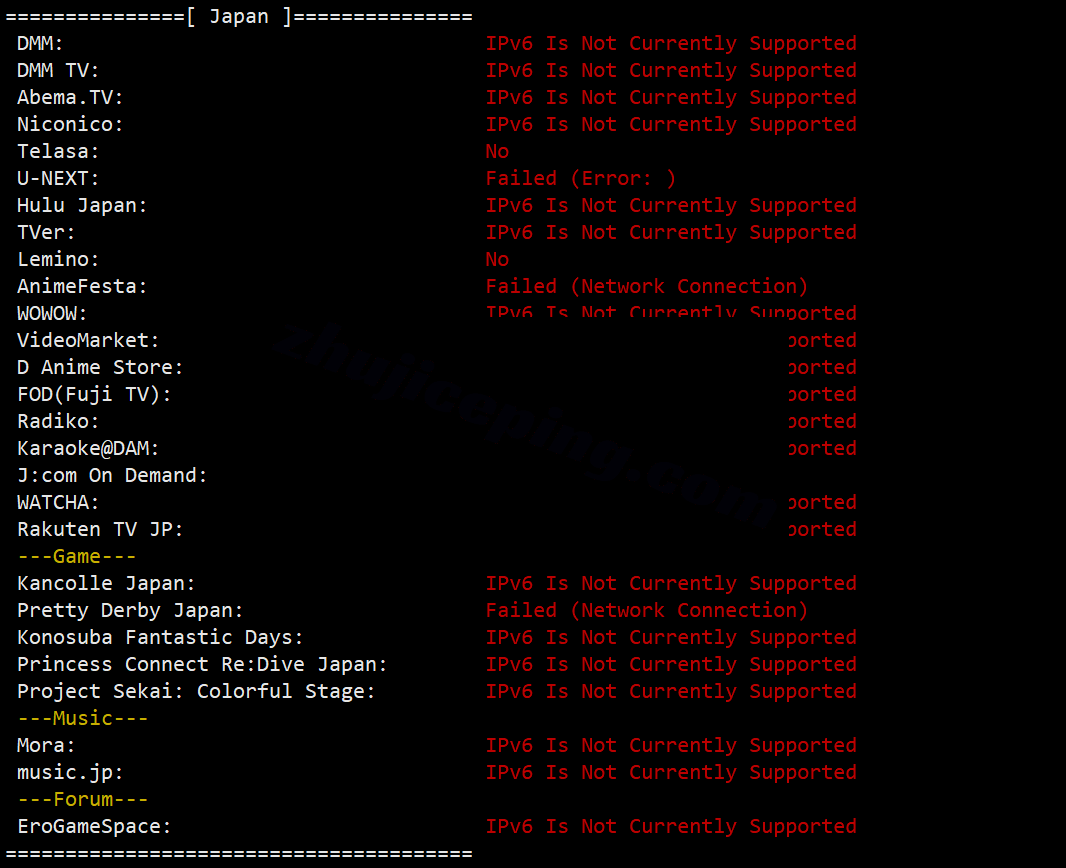Click the Japan section header

click(239, 16)
